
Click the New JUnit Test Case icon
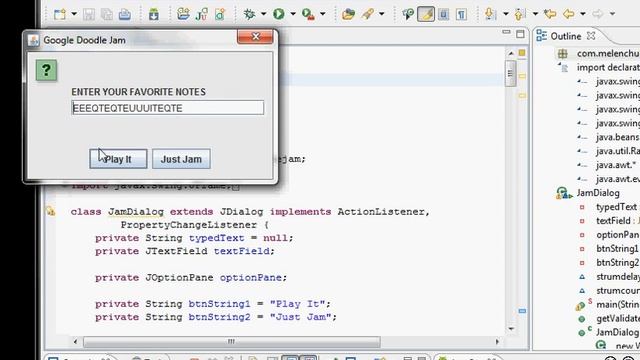[202, 14]
